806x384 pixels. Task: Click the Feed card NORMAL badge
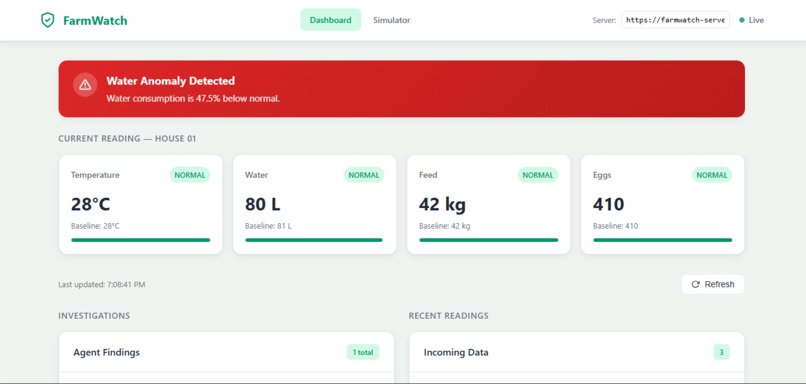tap(538, 175)
